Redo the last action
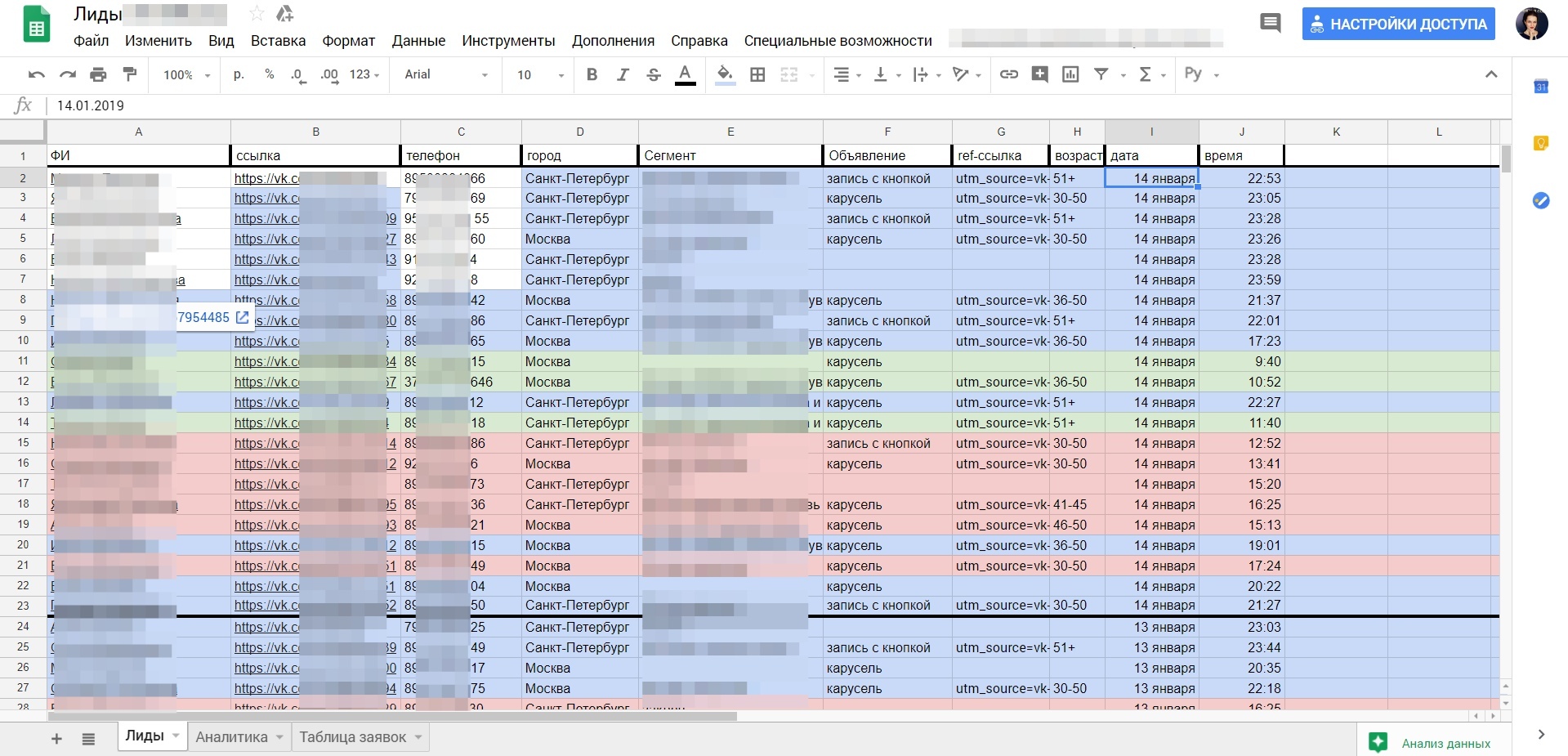 tap(67, 74)
